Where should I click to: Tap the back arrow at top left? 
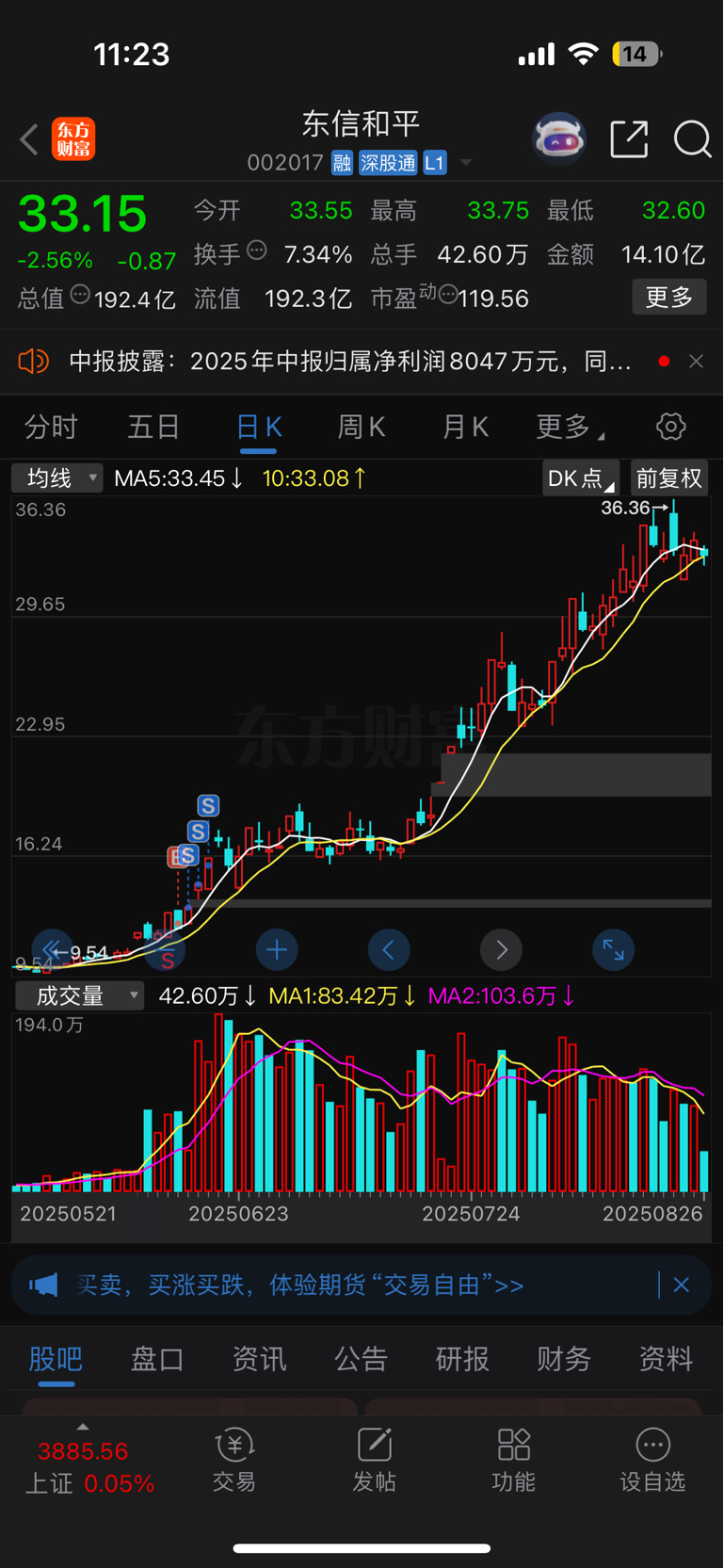coord(29,140)
